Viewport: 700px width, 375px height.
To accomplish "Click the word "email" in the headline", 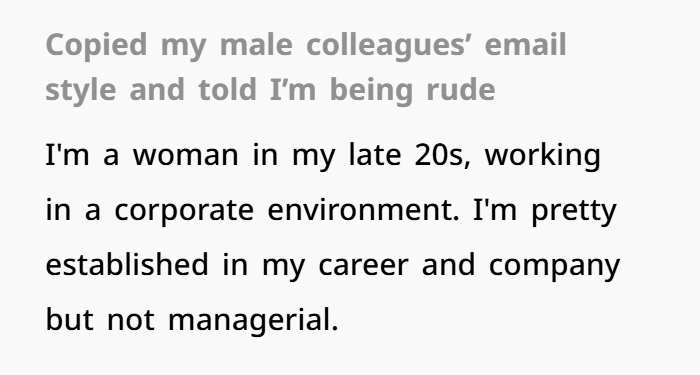I will tap(525, 45).
